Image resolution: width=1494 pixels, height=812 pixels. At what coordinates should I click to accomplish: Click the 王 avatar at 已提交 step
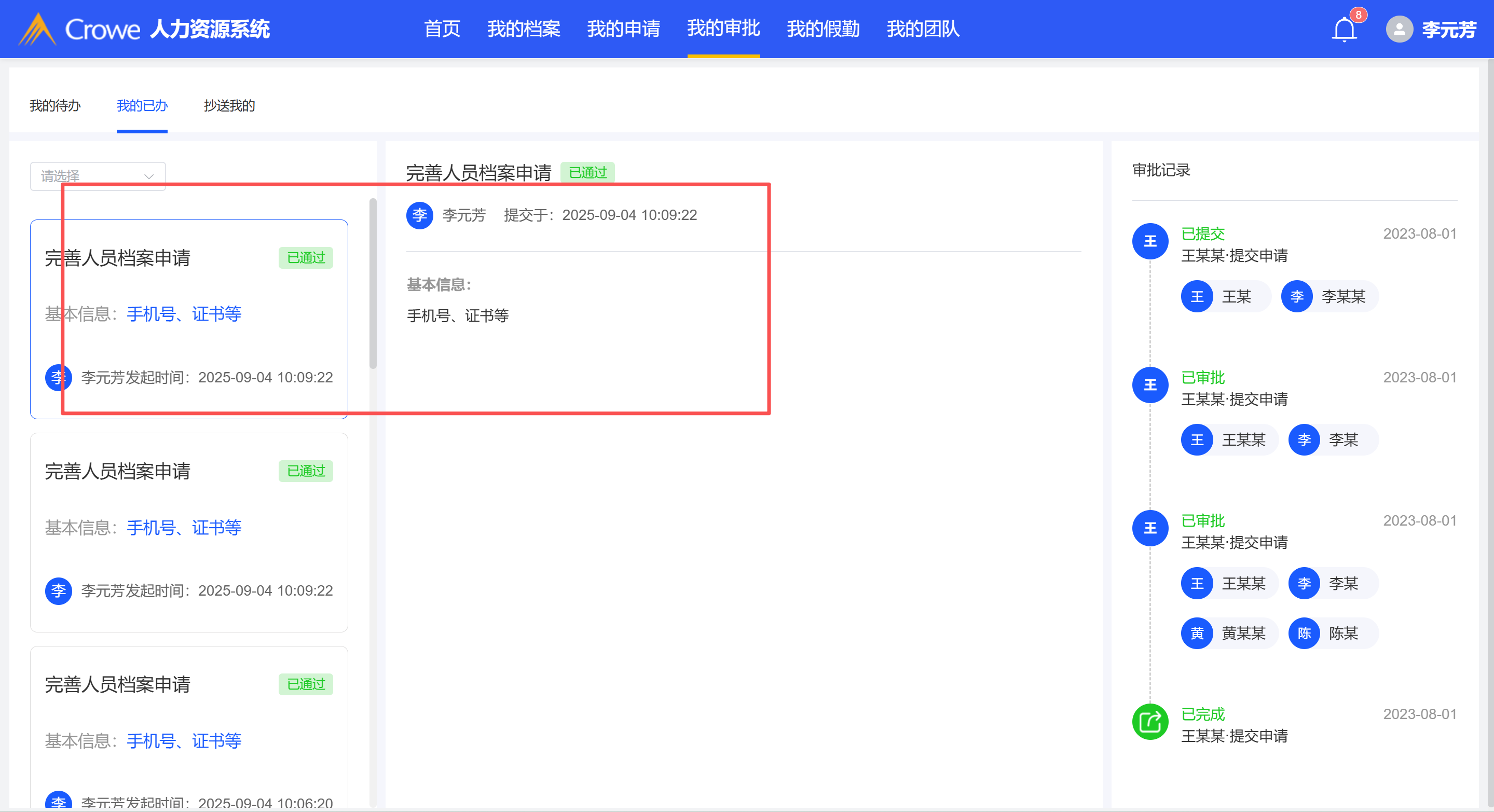1149,241
